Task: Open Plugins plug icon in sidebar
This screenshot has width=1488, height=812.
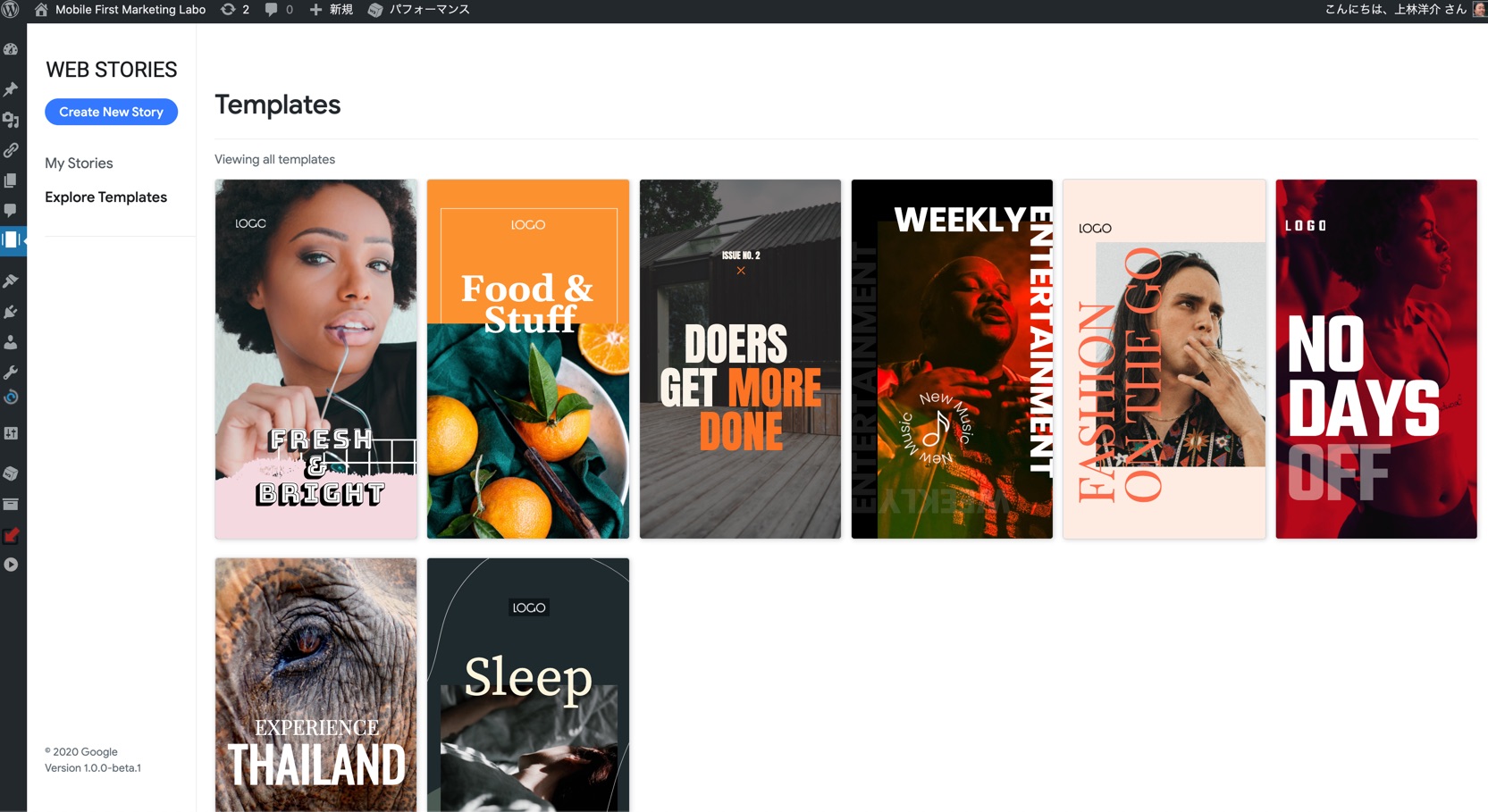Action: pos(12,312)
